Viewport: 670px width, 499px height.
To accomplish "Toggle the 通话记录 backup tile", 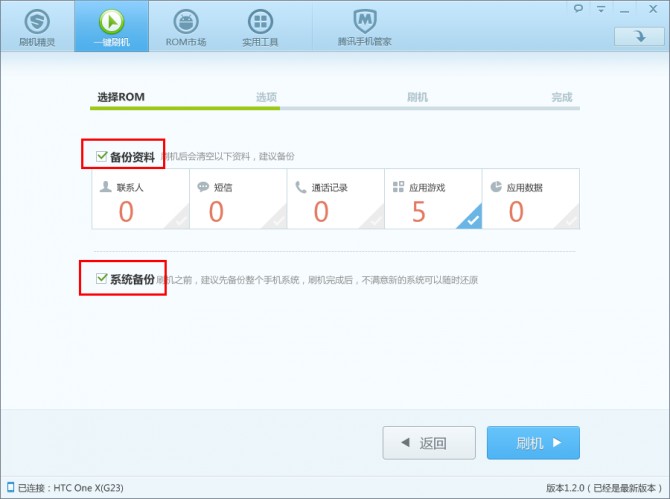I will [336, 199].
